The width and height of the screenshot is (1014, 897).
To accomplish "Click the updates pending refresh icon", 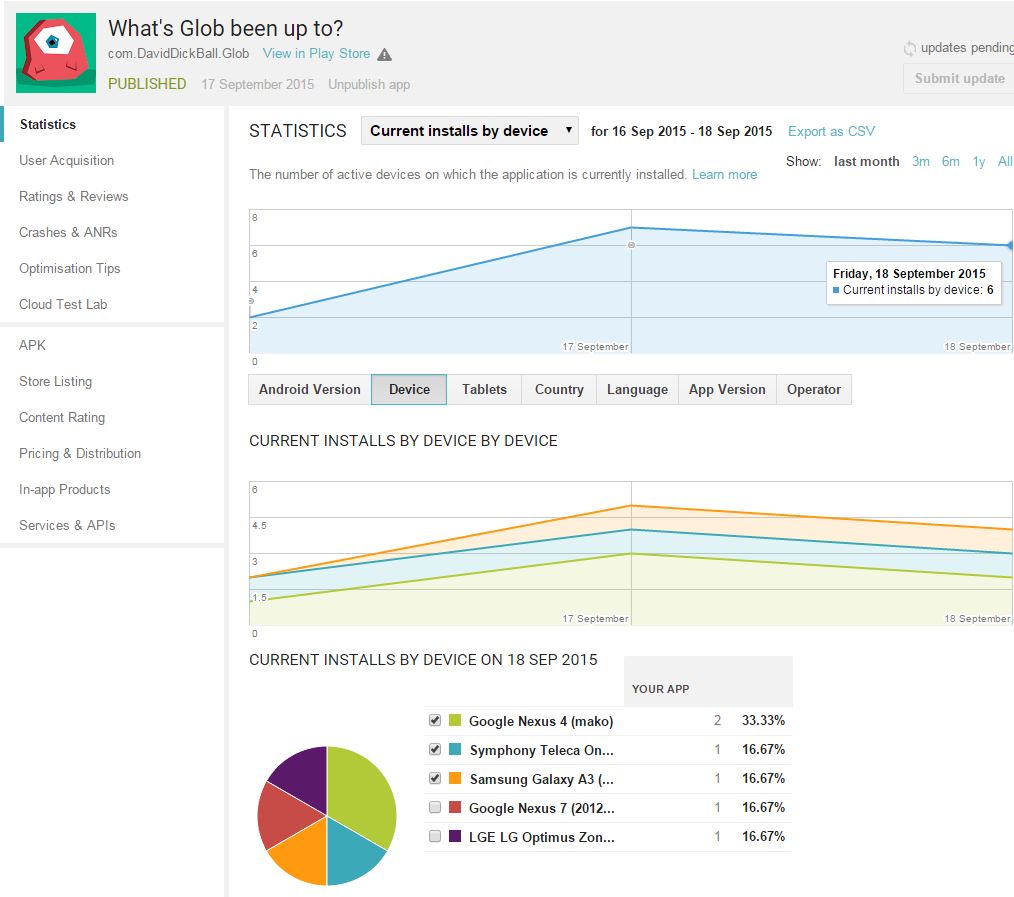I will click(909, 49).
